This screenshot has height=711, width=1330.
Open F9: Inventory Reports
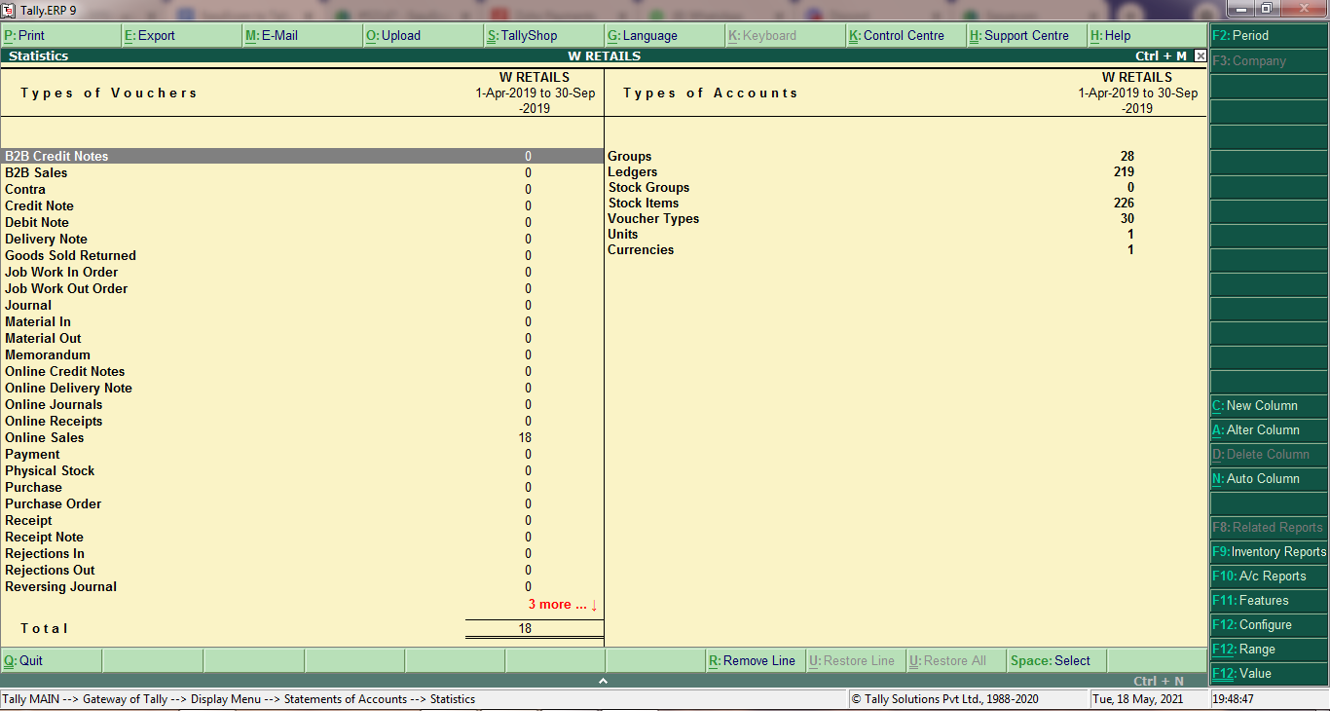pos(1269,551)
